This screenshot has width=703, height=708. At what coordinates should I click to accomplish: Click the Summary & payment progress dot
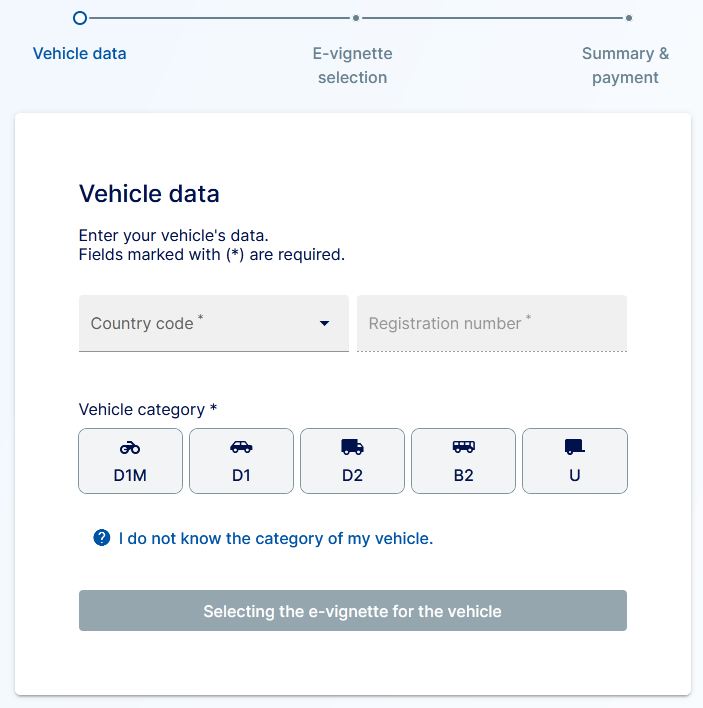(628, 17)
